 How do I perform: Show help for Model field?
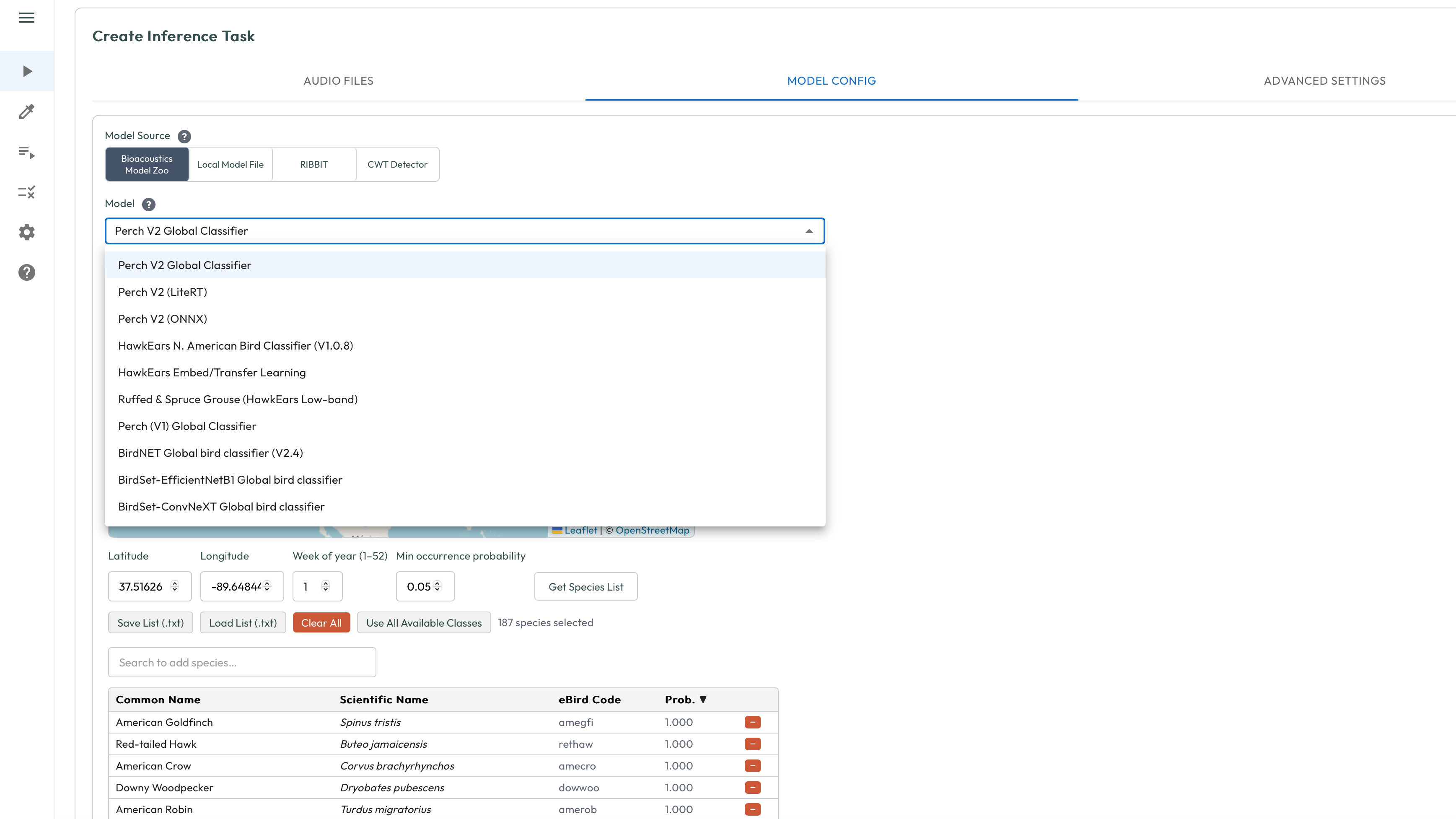tap(149, 204)
